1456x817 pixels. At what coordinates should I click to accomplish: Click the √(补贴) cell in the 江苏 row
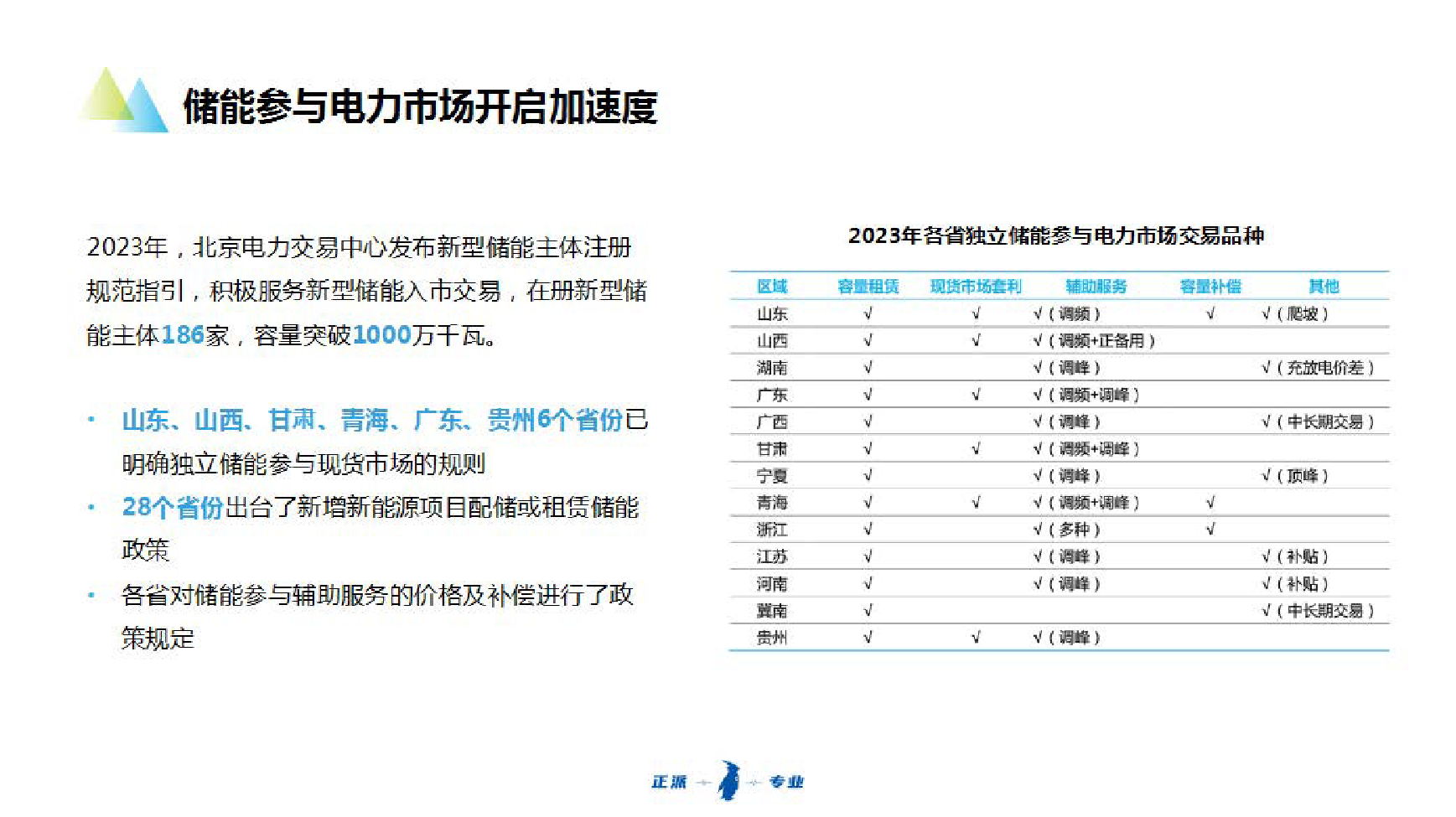pos(1295,556)
